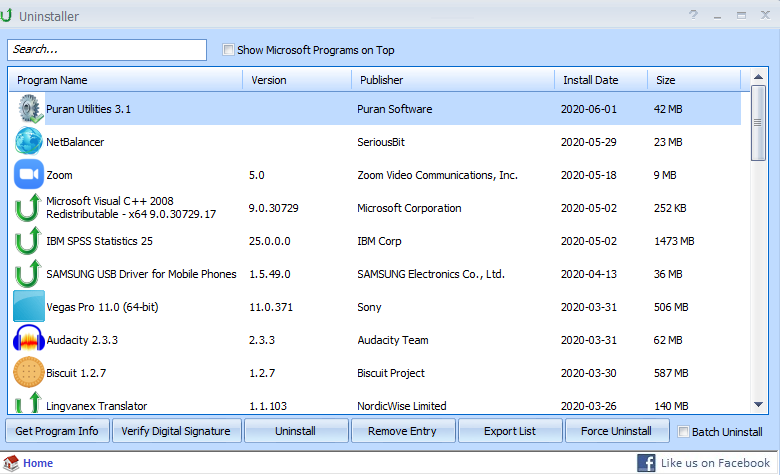Open the Home icon in footer

pyautogui.click(x=11, y=463)
